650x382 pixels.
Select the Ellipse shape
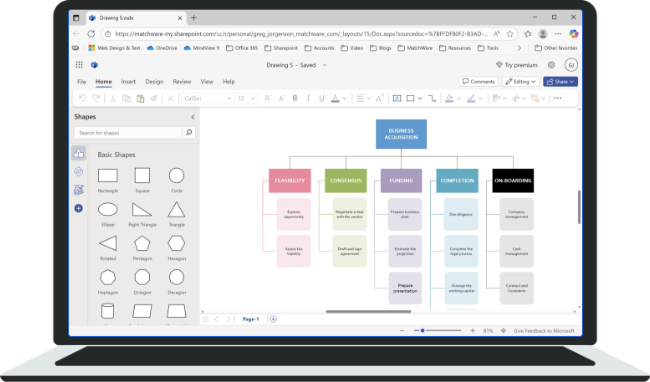[x=108, y=210]
